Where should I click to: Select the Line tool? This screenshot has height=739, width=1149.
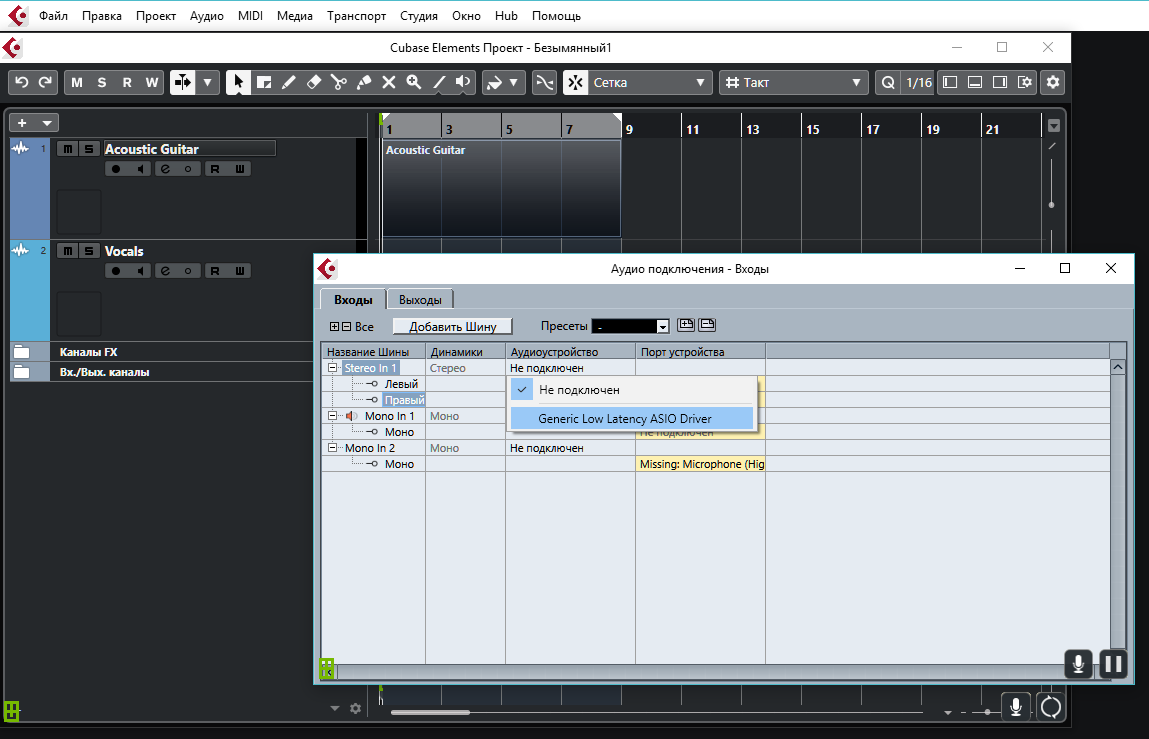[x=438, y=82]
